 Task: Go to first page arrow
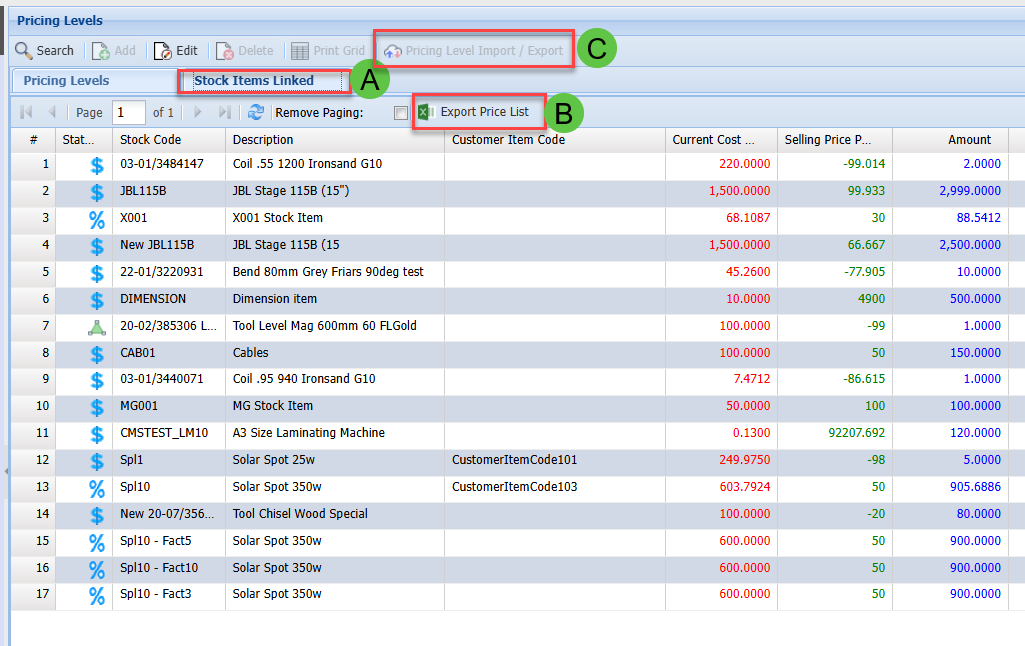(x=26, y=113)
